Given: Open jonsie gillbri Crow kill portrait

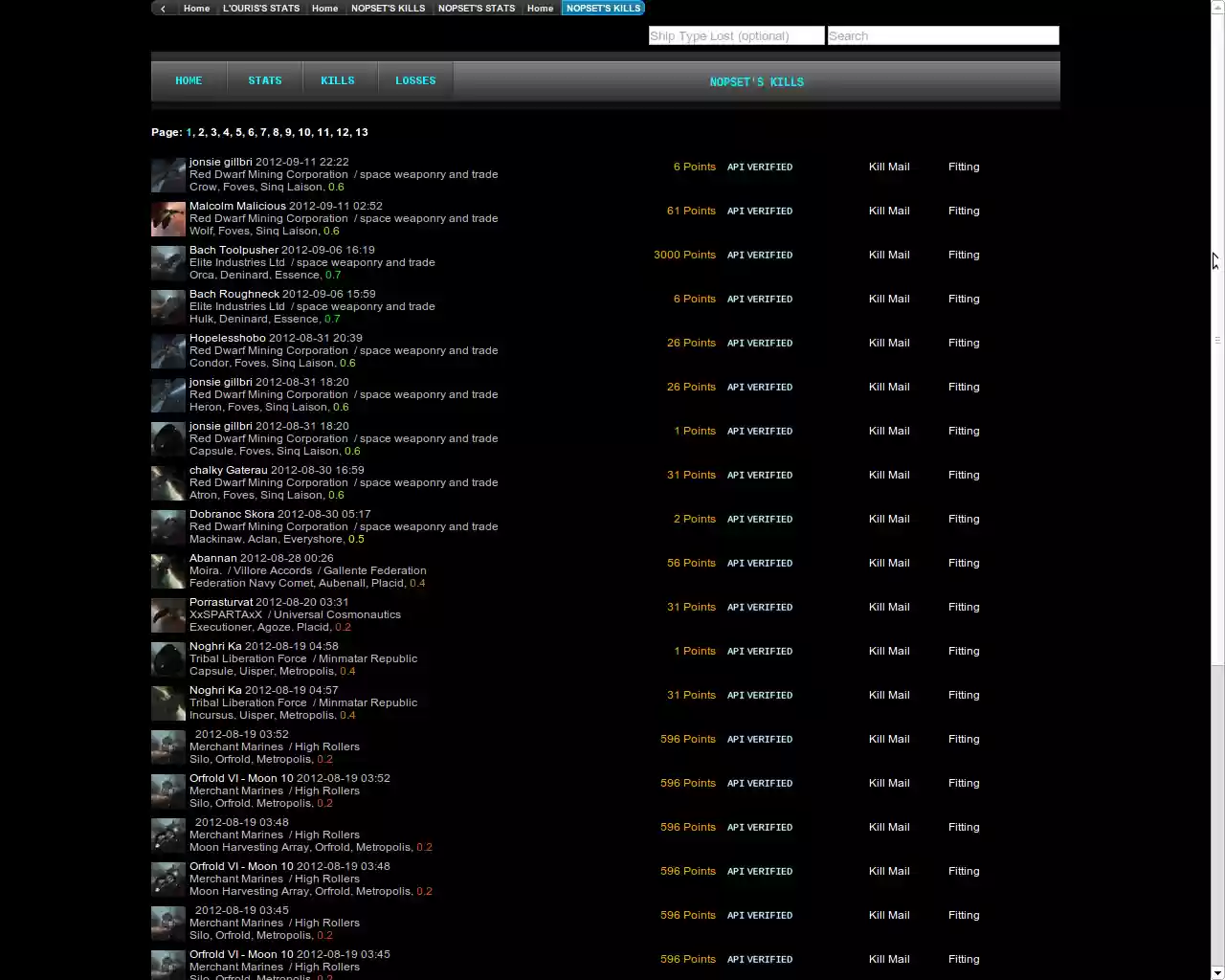Looking at the screenshot, I should click(168, 175).
